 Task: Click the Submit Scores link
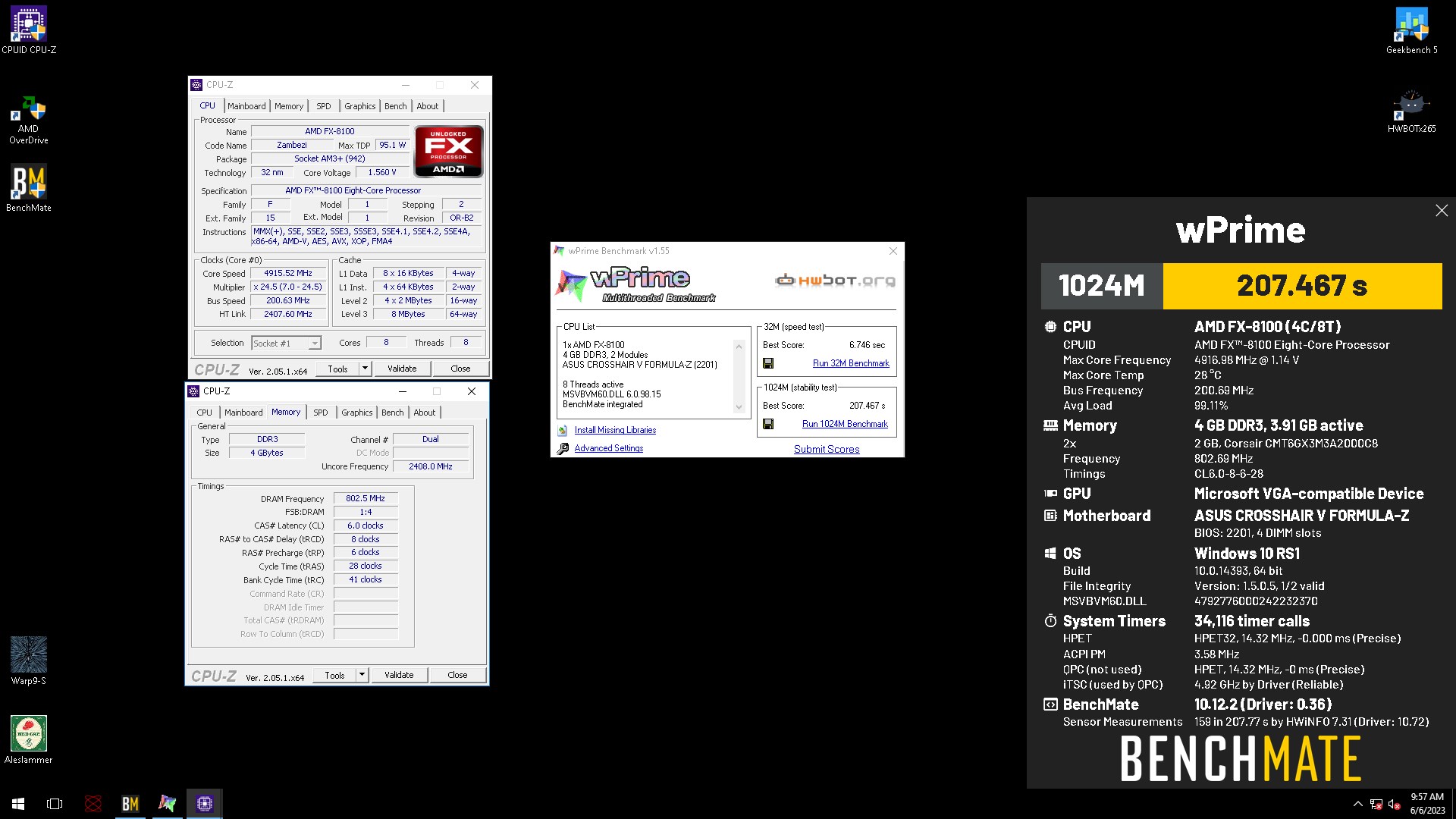click(827, 449)
